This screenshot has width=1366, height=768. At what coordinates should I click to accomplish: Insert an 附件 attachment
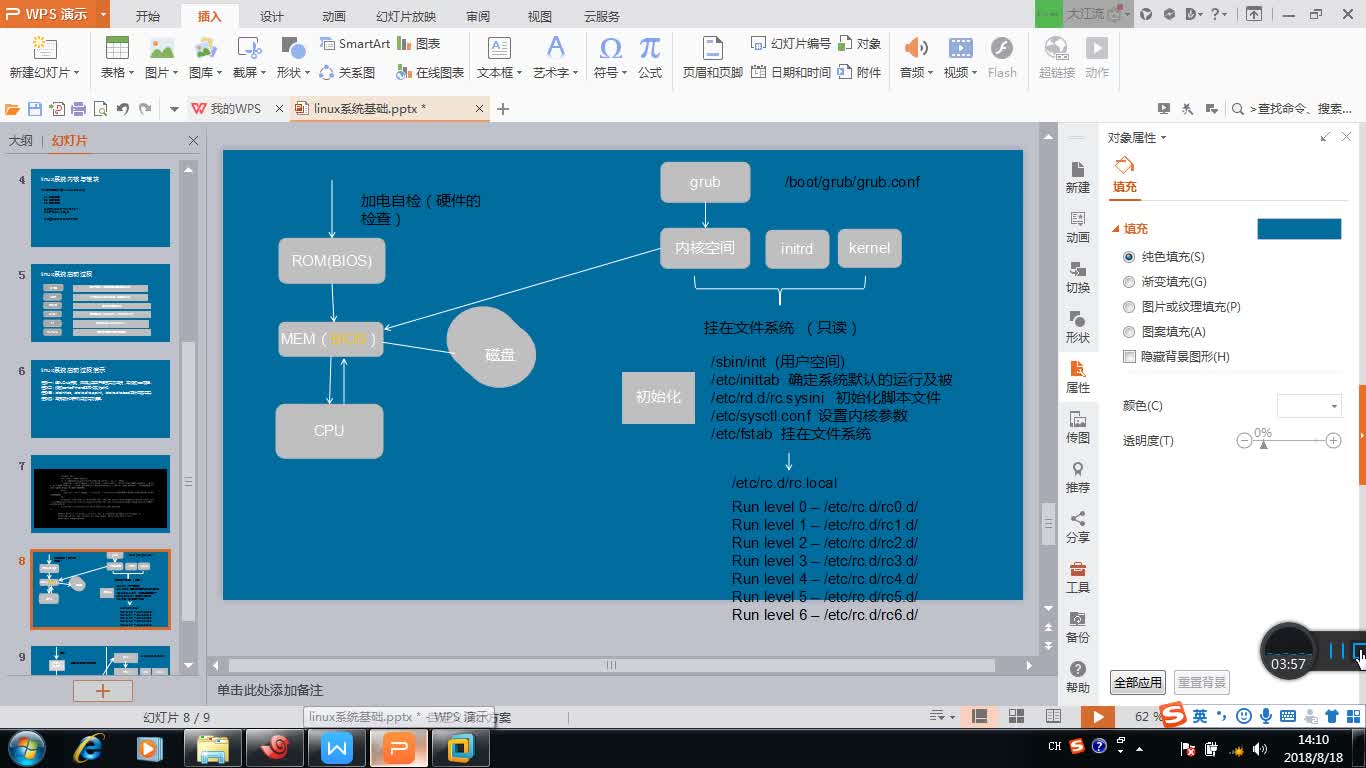860,72
